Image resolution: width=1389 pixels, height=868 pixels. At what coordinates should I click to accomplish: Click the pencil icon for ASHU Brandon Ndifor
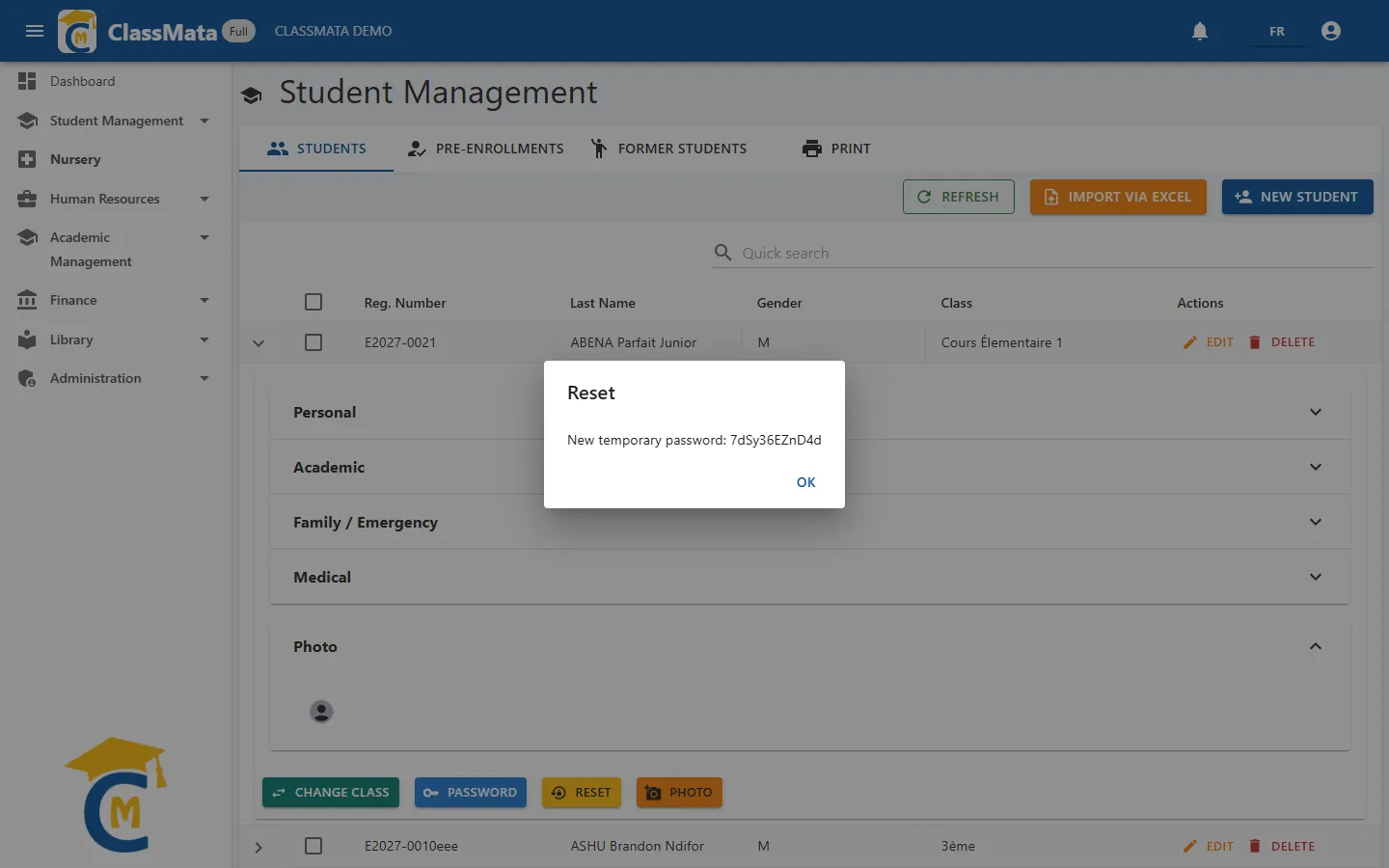[x=1190, y=846]
